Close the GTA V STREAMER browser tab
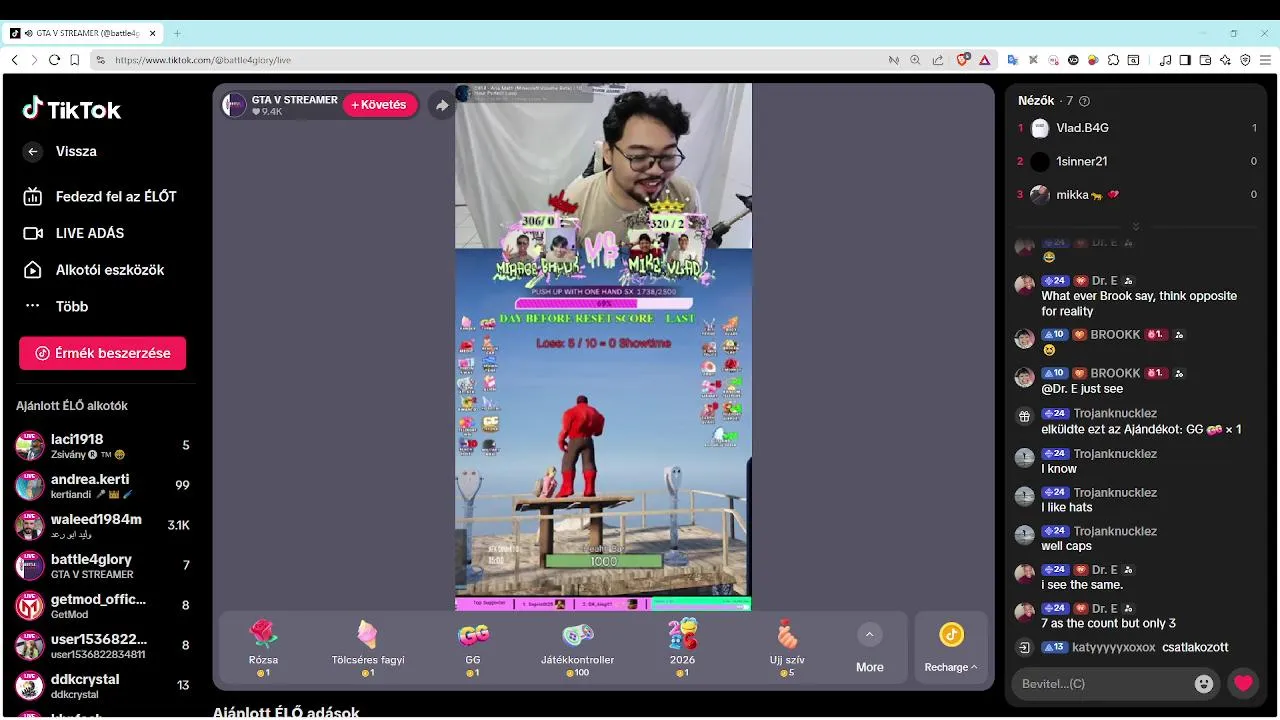1280x720 pixels. pos(153,33)
